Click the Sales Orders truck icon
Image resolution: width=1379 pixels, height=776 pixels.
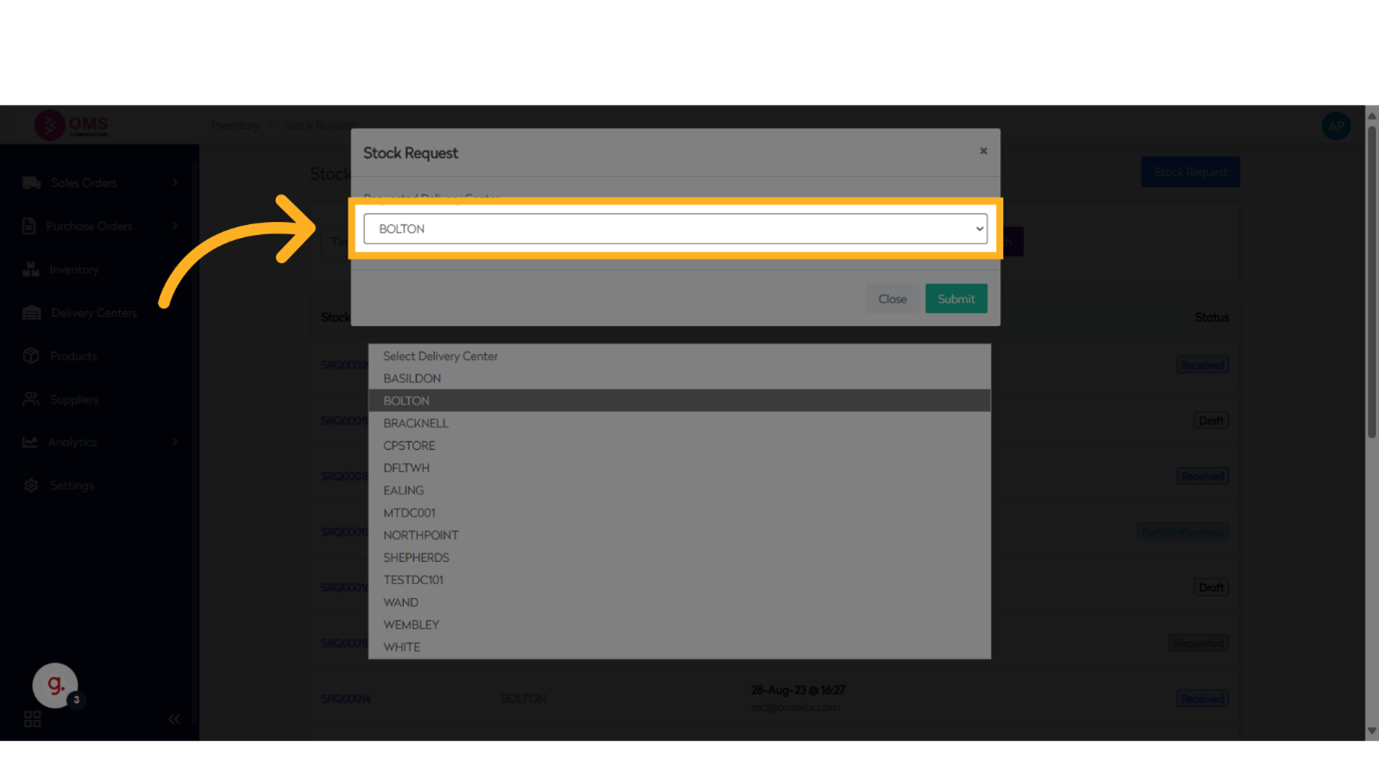[x=32, y=183]
